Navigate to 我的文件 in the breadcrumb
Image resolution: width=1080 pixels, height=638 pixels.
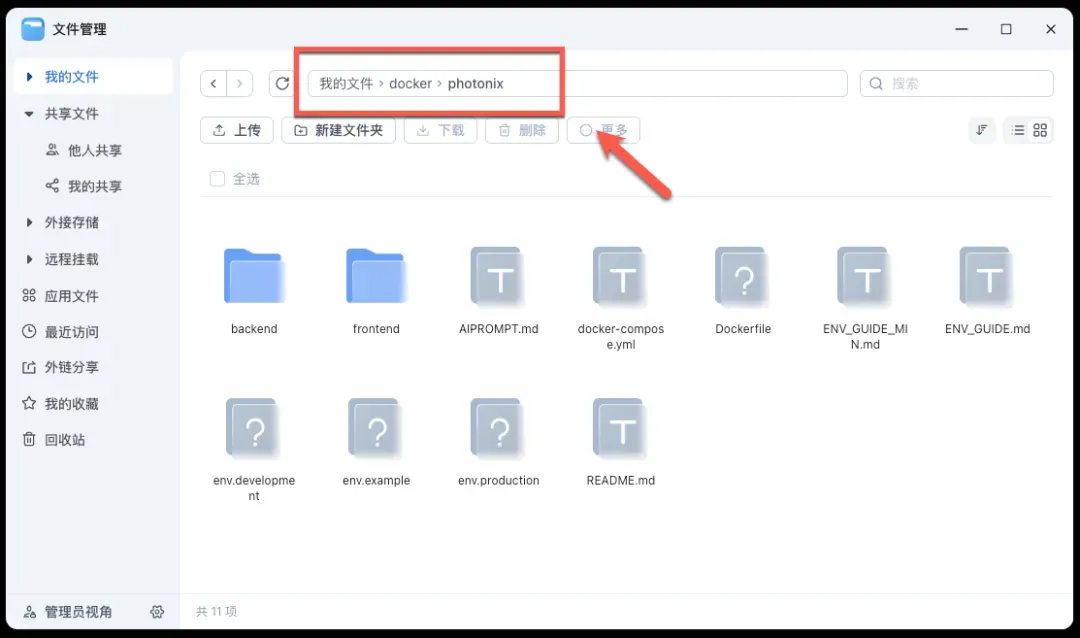click(346, 83)
